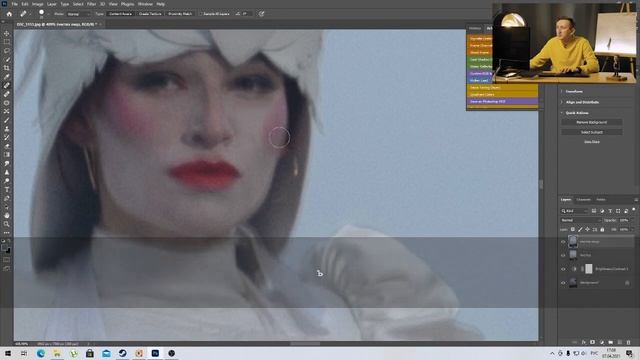Viewport: 640px width, 360px height.
Task: Toggle layer filtering on or off
Action: coord(633,209)
